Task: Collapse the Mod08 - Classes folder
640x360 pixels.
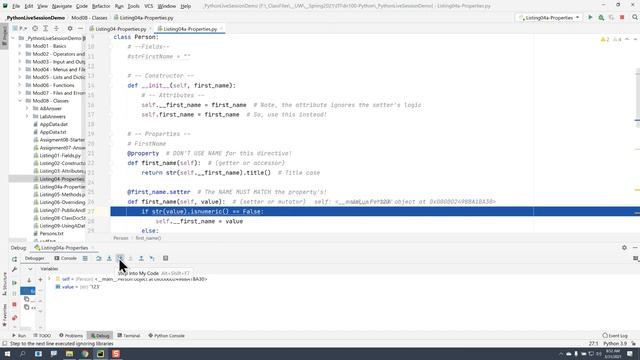Action: coord(20,101)
